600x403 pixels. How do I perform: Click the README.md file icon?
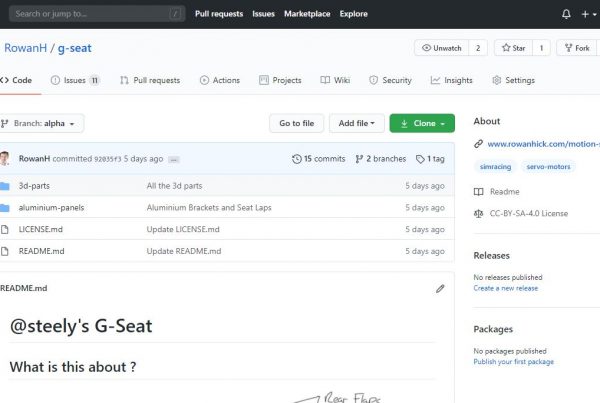click(x=5, y=251)
